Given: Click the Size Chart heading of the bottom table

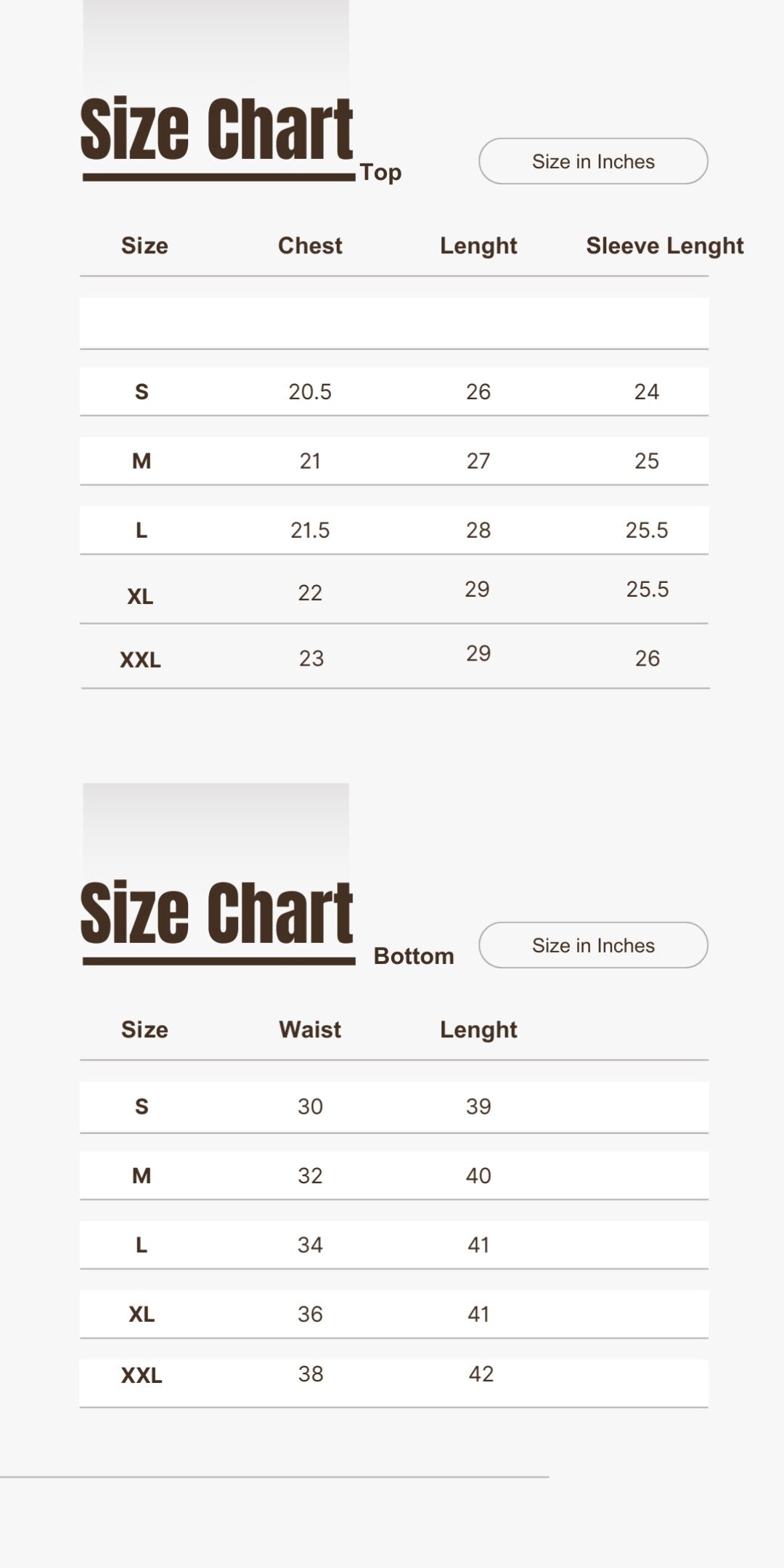Looking at the screenshot, I should click(216, 913).
